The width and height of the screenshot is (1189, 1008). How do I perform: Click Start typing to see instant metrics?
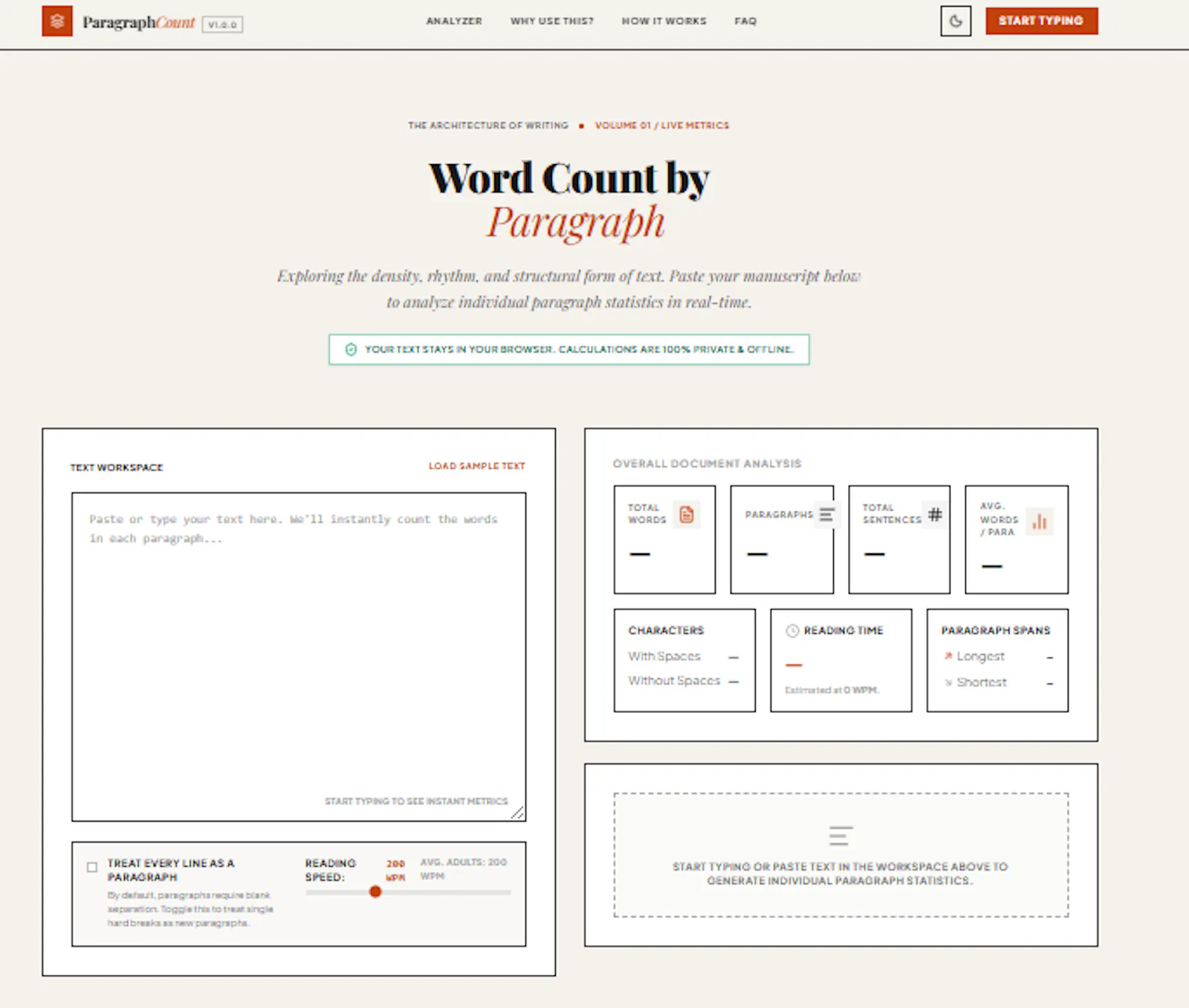point(416,801)
